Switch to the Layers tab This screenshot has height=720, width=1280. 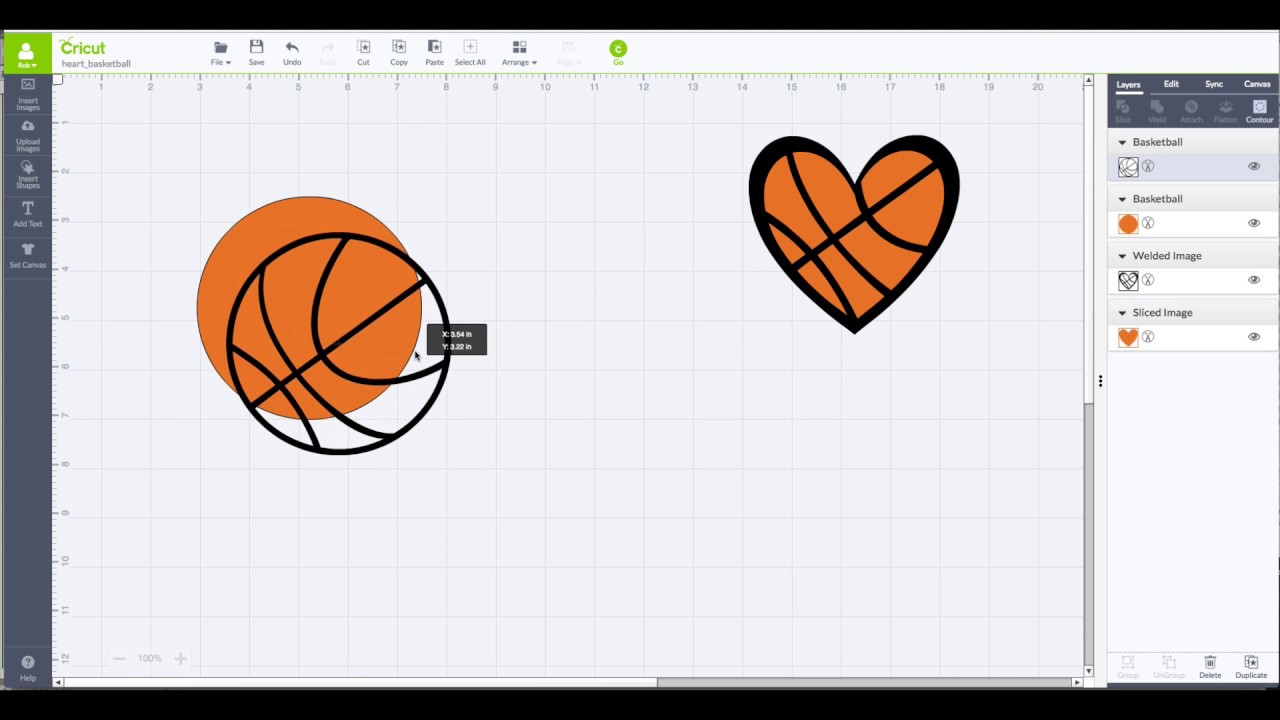pos(1128,85)
